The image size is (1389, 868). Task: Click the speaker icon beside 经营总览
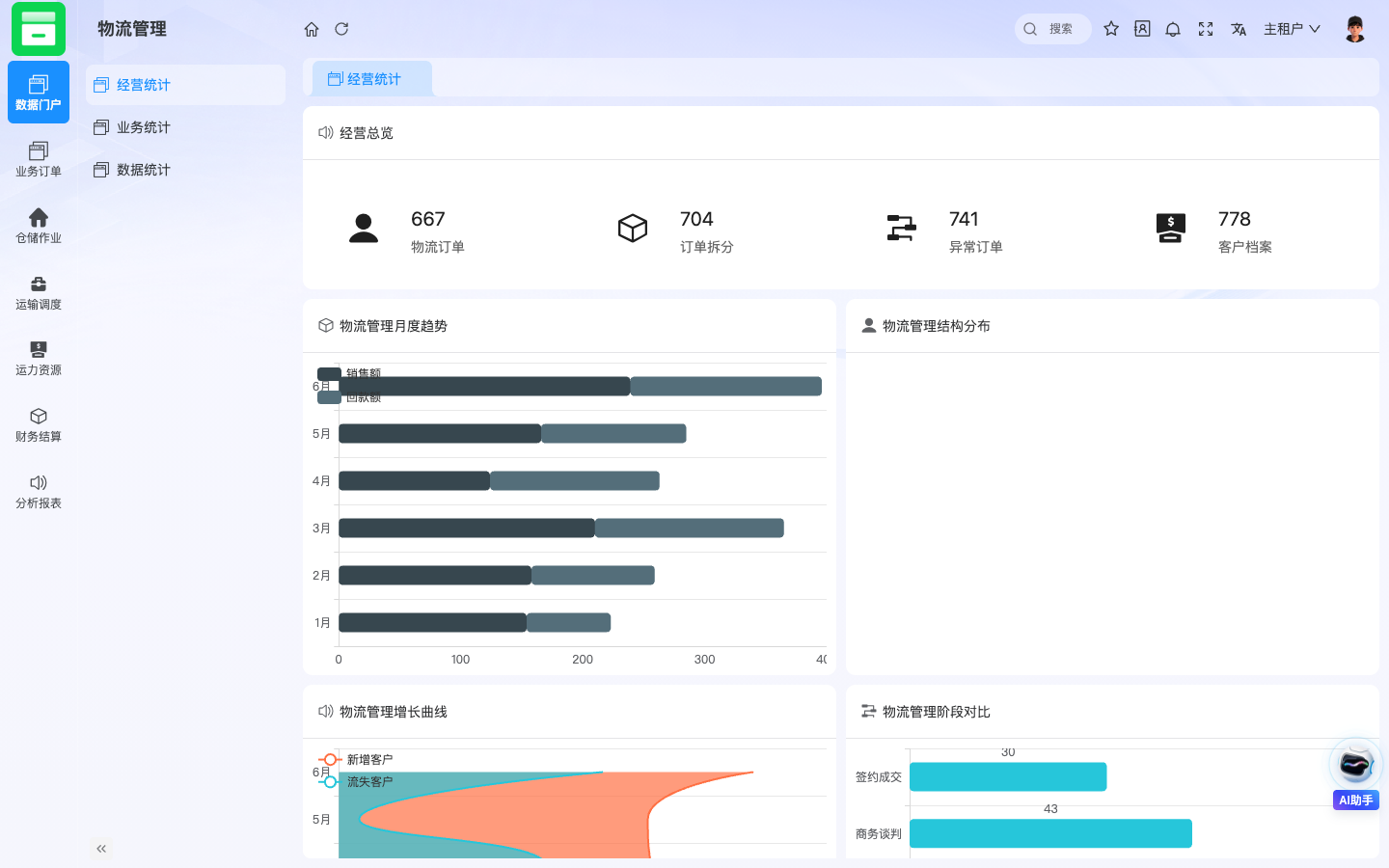(x=326, y=132)
